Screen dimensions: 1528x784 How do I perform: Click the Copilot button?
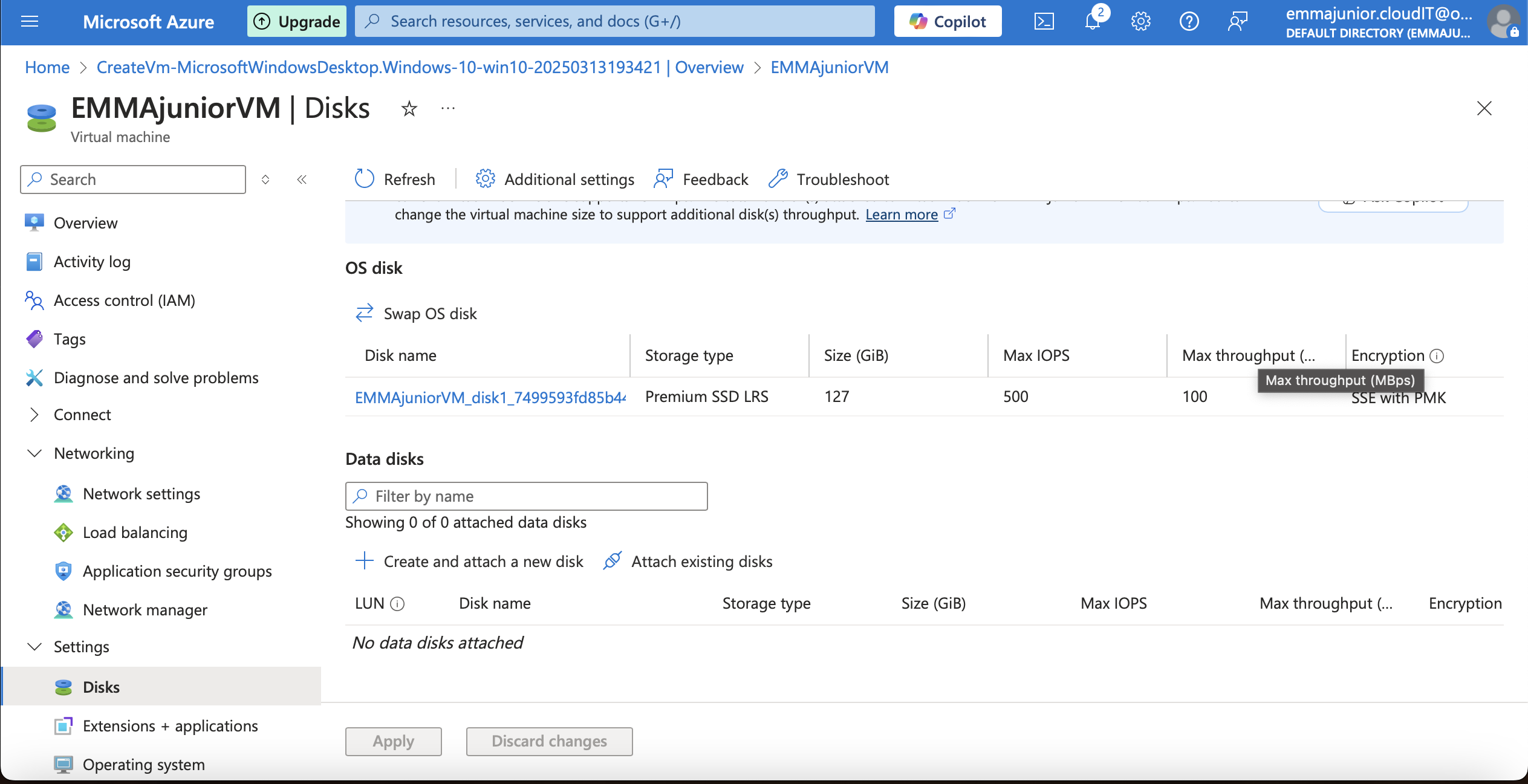948,22
